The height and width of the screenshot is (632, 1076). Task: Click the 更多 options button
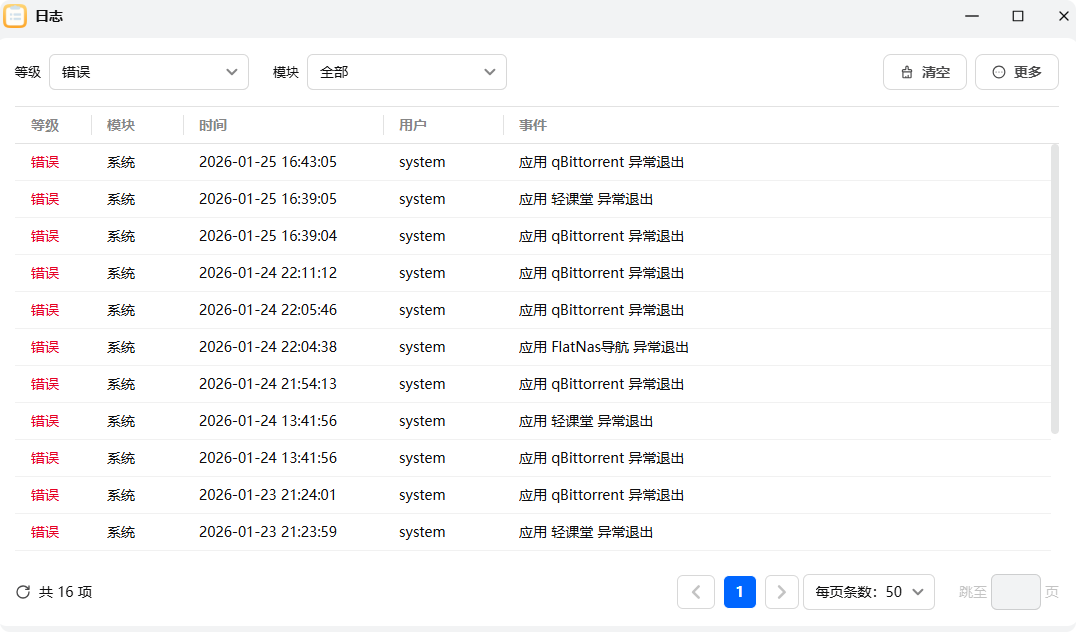(x=1016, y=71)
